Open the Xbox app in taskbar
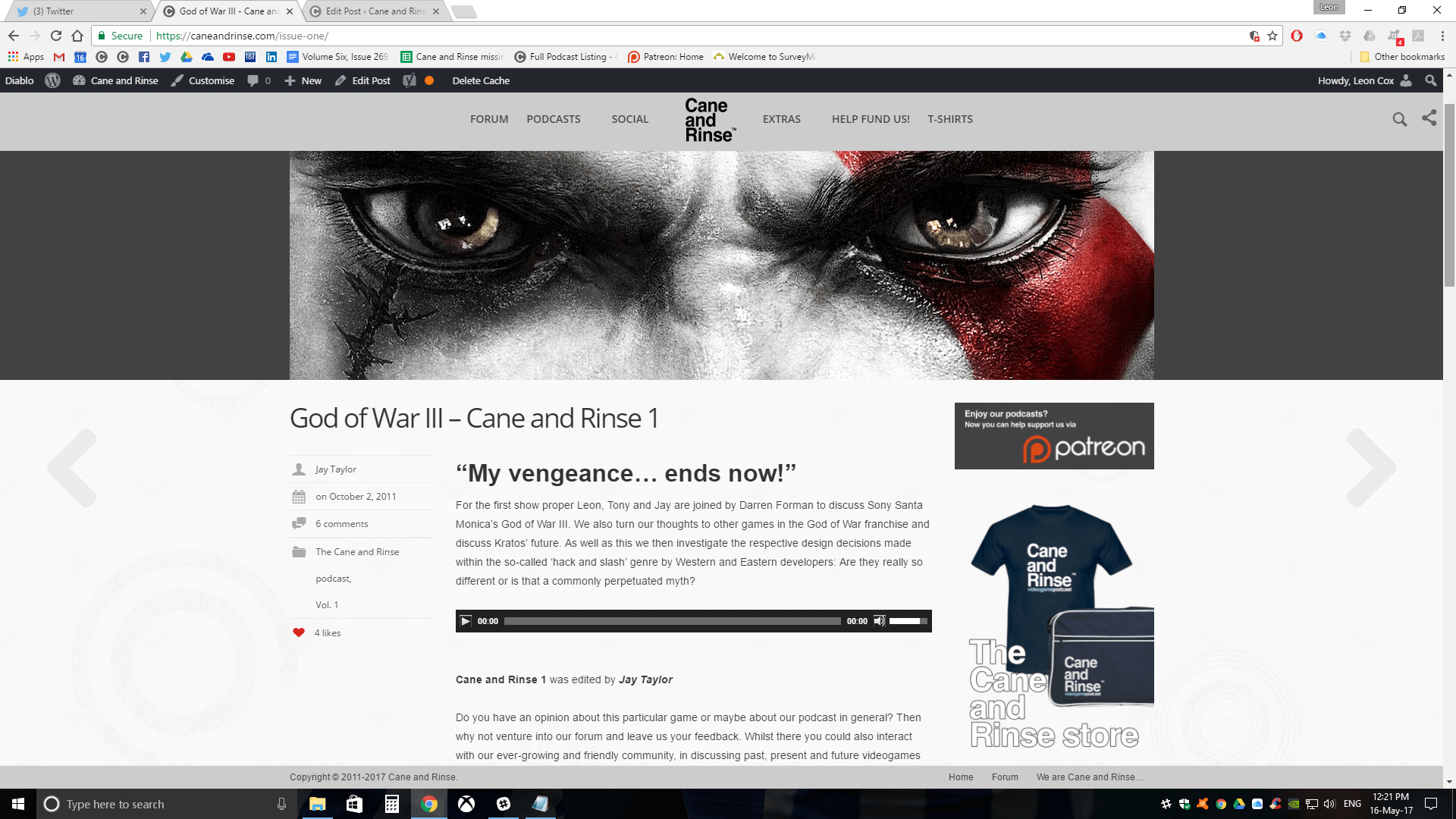 [466, 804]
